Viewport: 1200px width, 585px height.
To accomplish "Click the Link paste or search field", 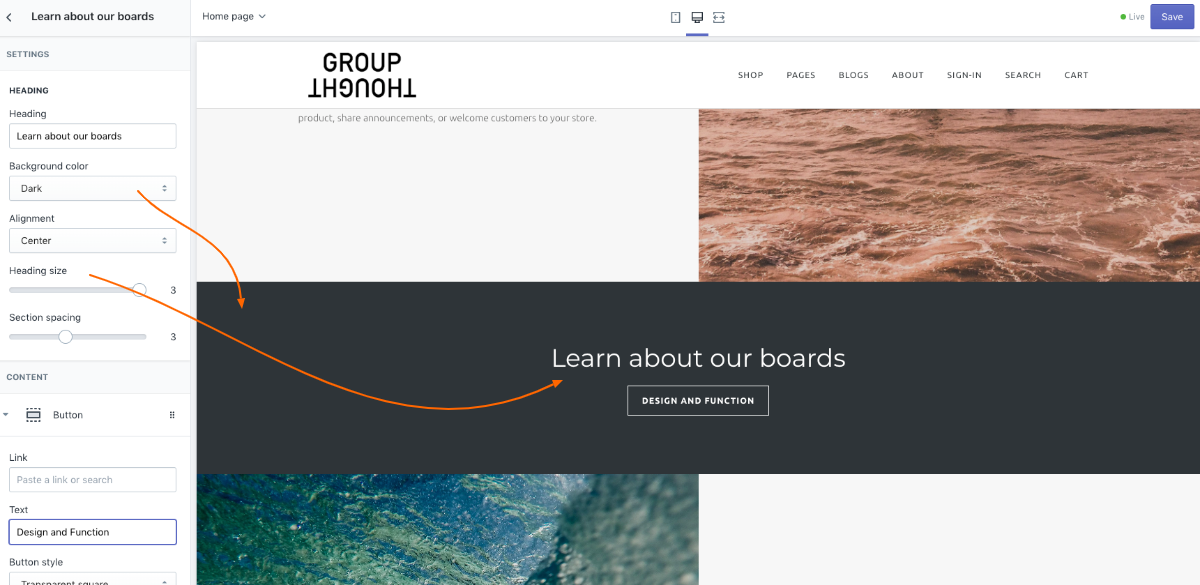I will [93, 480].
